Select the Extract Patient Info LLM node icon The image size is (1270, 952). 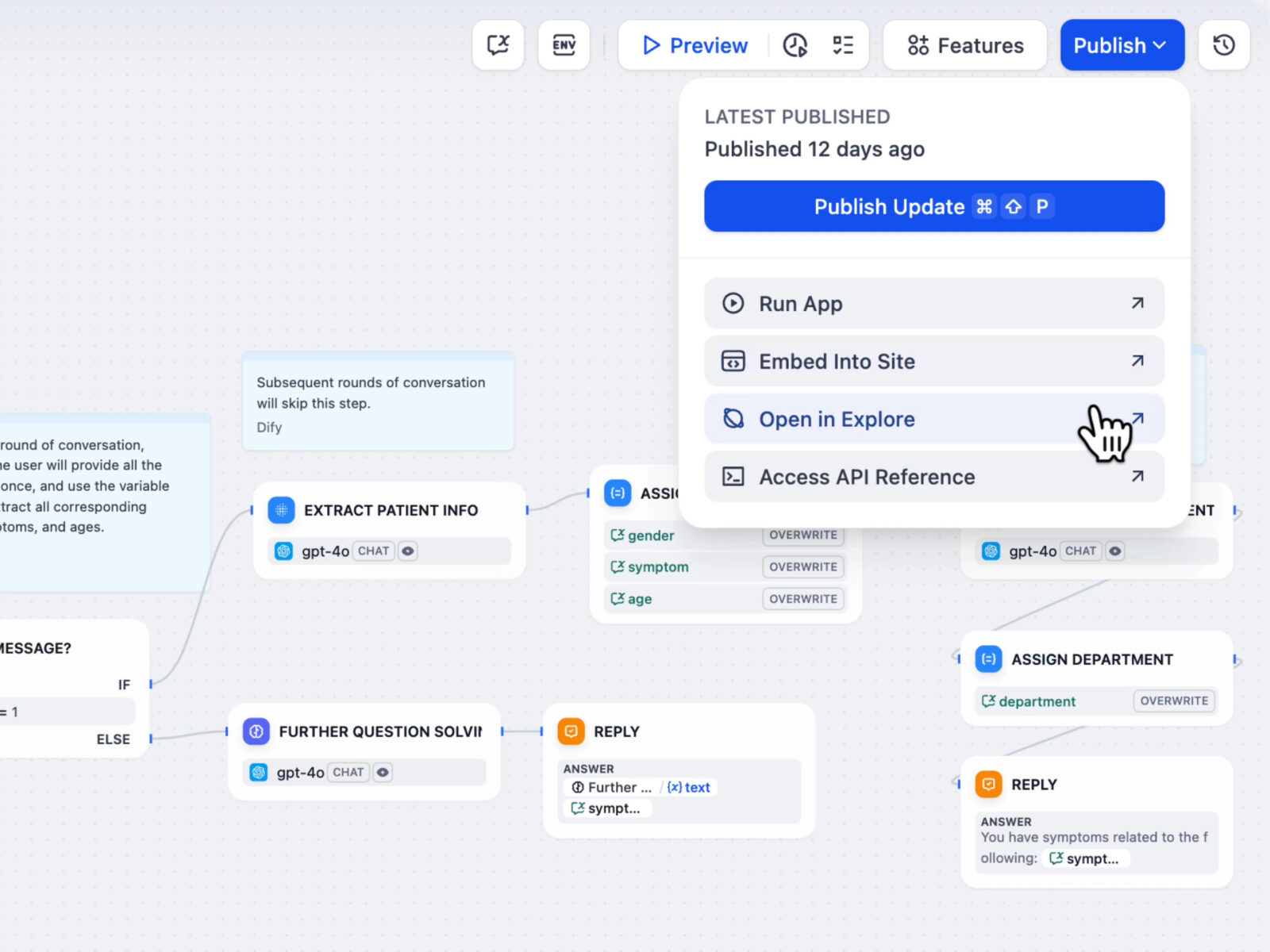point(281,510)
